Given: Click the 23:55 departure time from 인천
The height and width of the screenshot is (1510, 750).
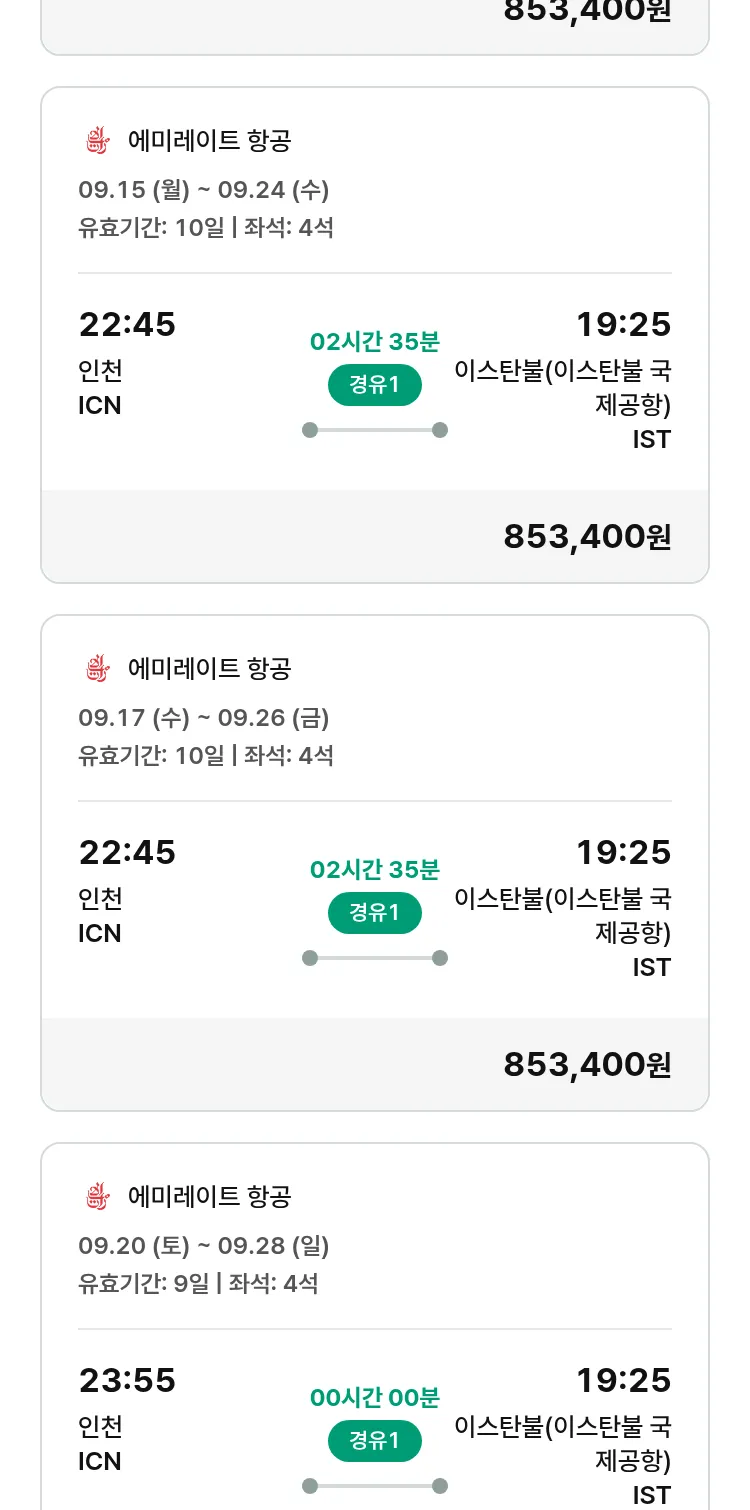Looking at the screenshot, I should [127, 1381].
